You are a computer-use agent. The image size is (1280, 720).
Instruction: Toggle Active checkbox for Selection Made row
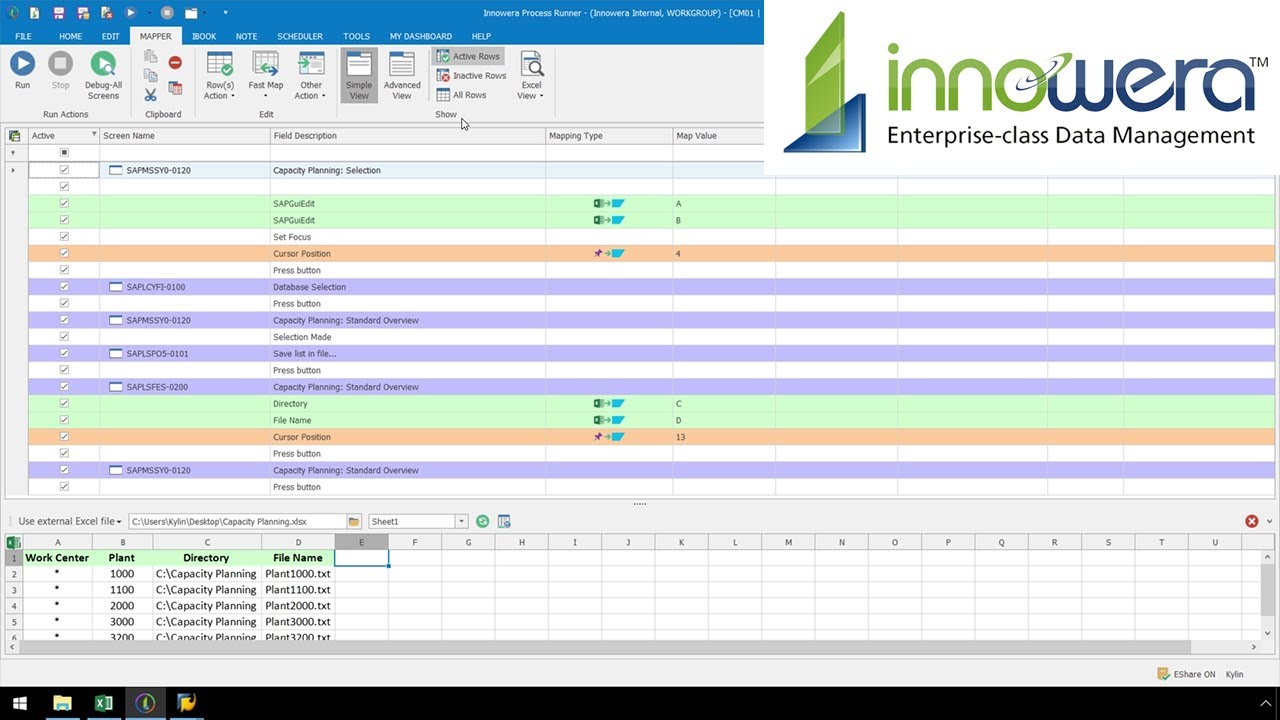(x=64, y=337)
